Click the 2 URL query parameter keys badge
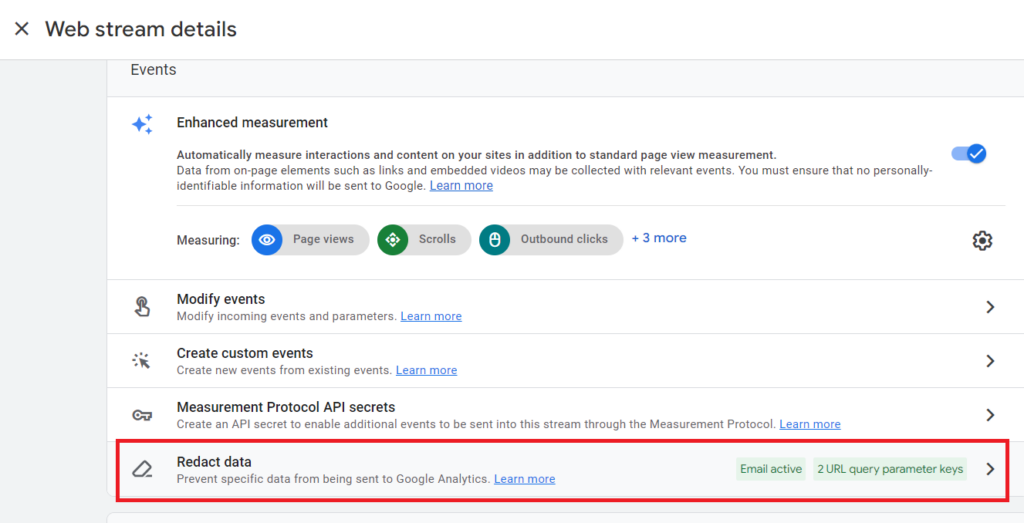This screenshot has height=523, width=1024. (890, 469)
